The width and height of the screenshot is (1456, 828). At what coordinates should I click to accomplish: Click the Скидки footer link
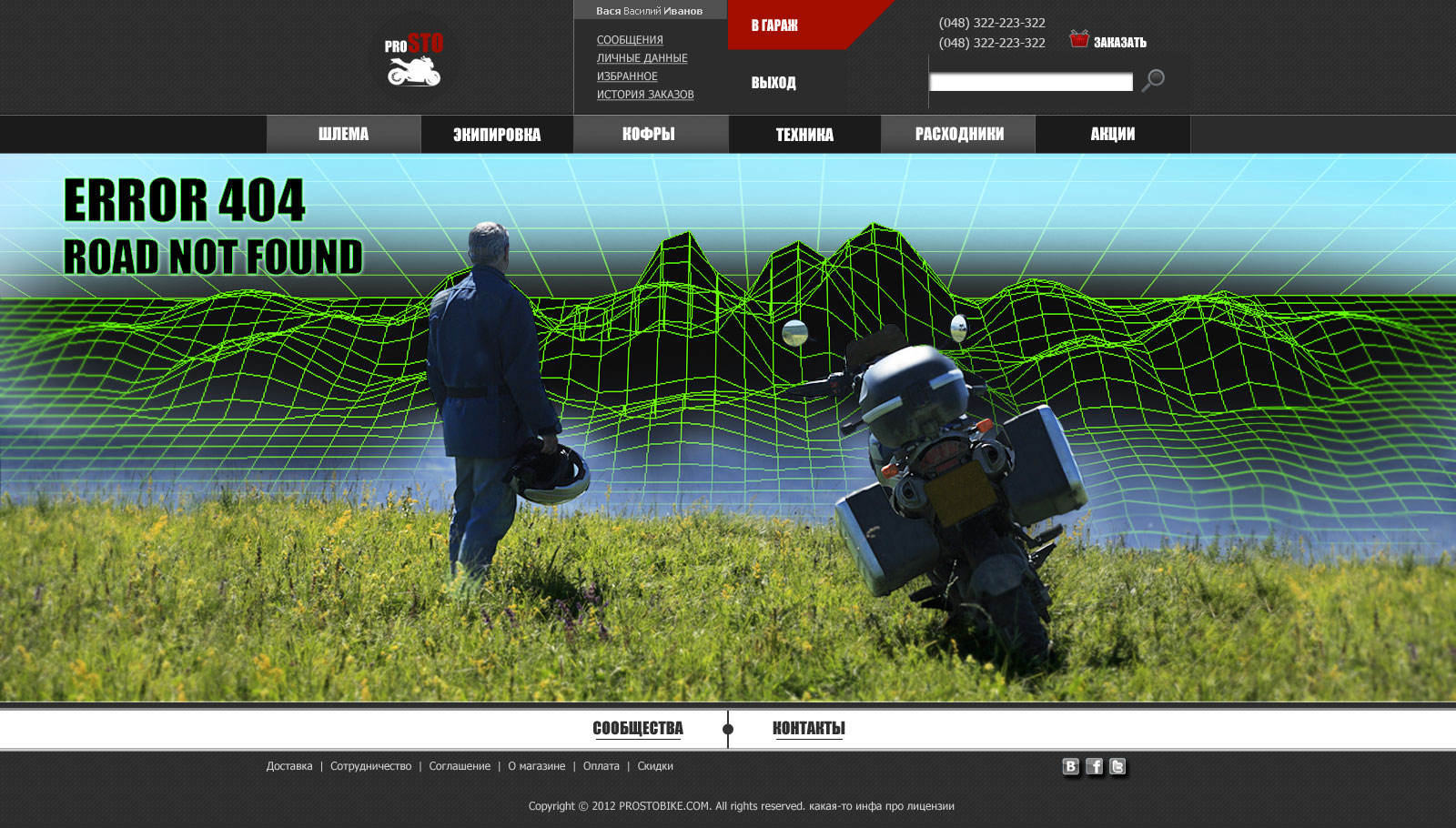click(655, 766)
